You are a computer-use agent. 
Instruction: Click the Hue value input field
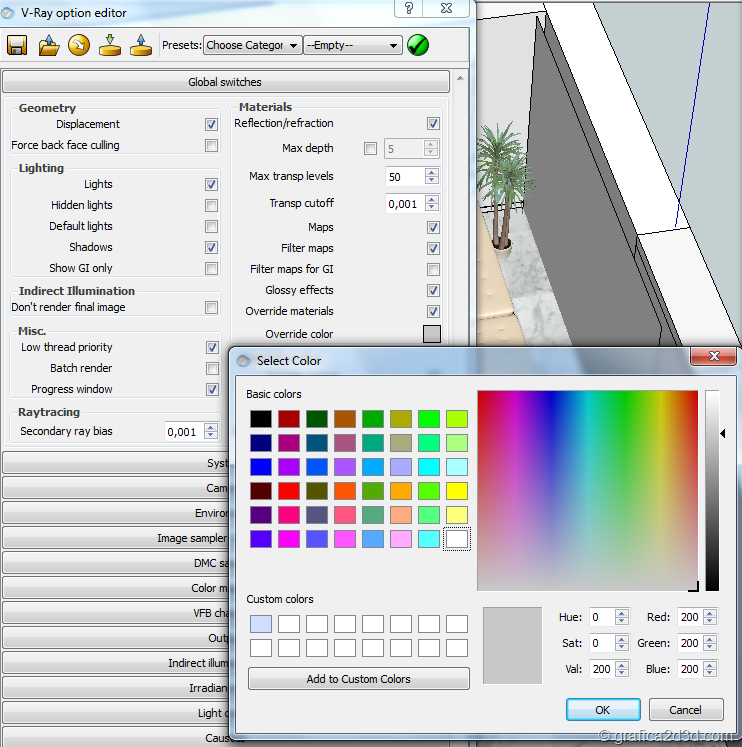click(601, 617)
